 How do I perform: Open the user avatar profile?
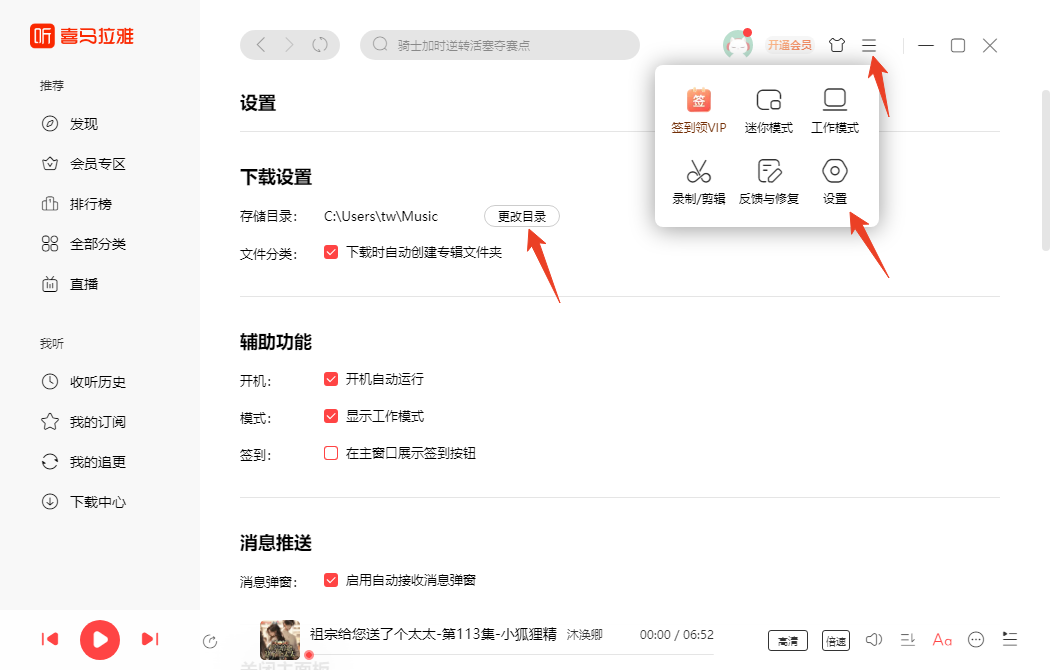[737, 45]
